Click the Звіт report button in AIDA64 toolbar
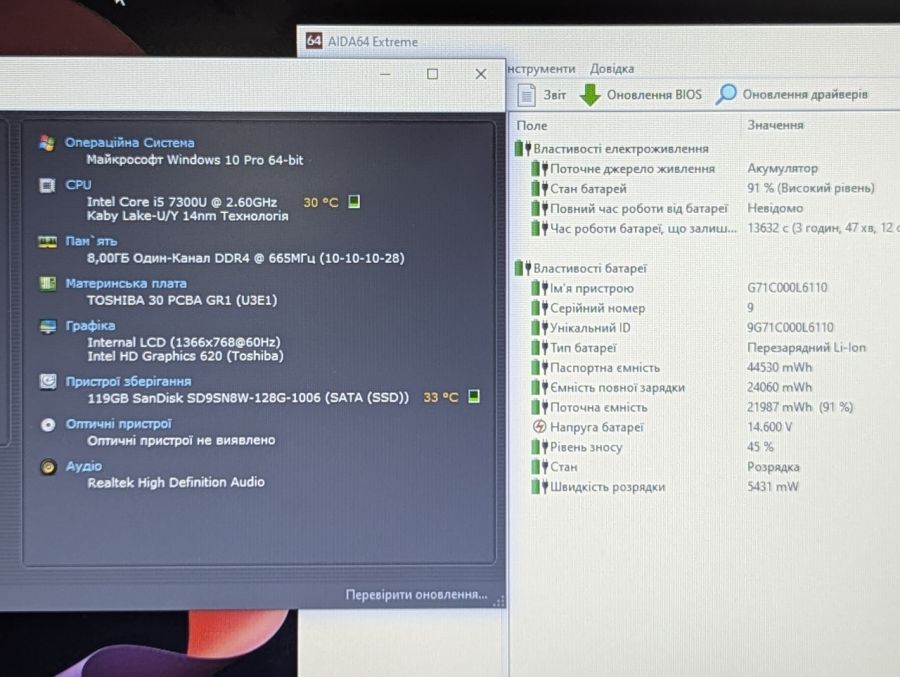This screenshot has height=677, width=900. coord(542,95)
